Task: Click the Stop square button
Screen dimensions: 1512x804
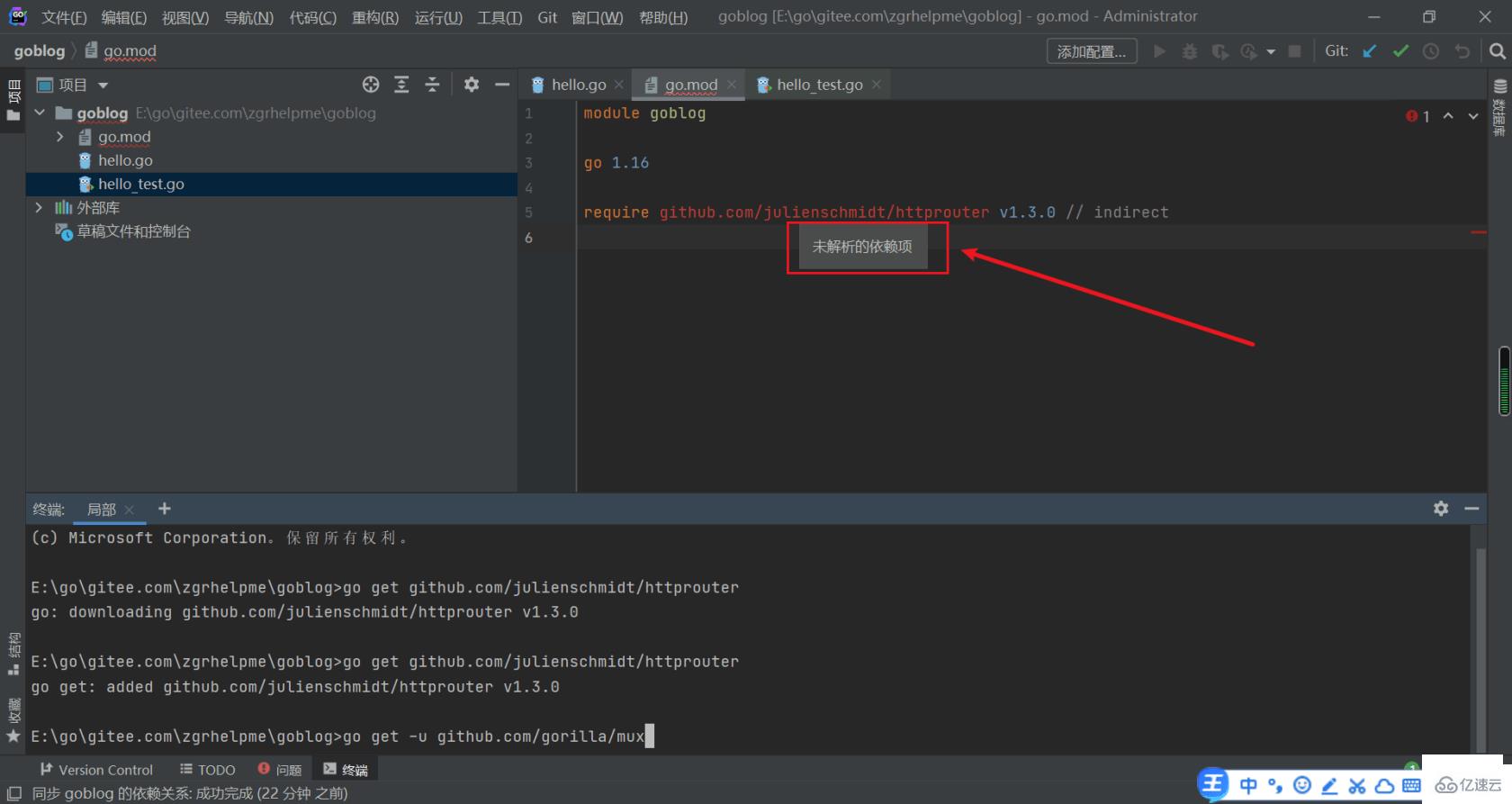Action: [x=1295, y=51]
